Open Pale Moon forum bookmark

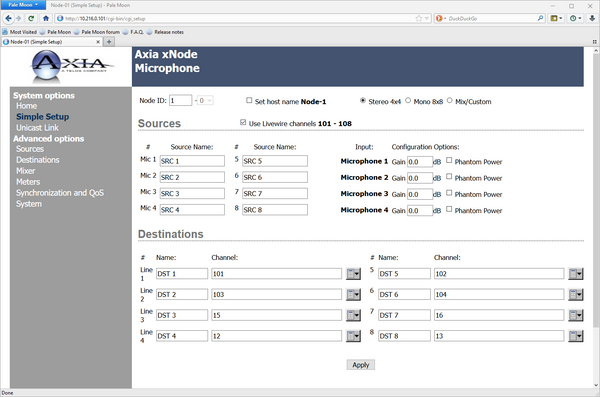point(96,32)
